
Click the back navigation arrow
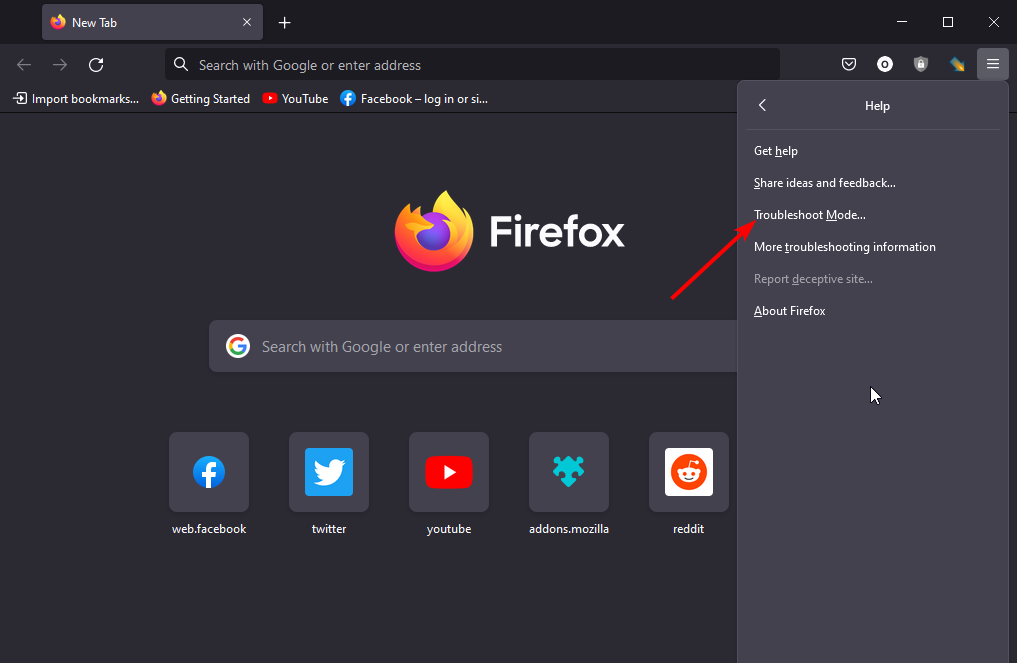tap(24, 65)
